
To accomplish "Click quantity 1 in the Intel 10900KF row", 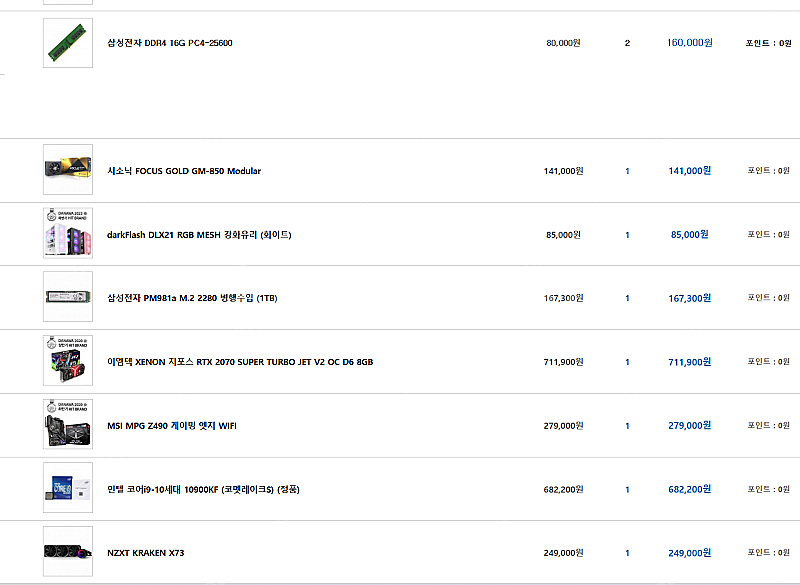I will coord(627,489).
